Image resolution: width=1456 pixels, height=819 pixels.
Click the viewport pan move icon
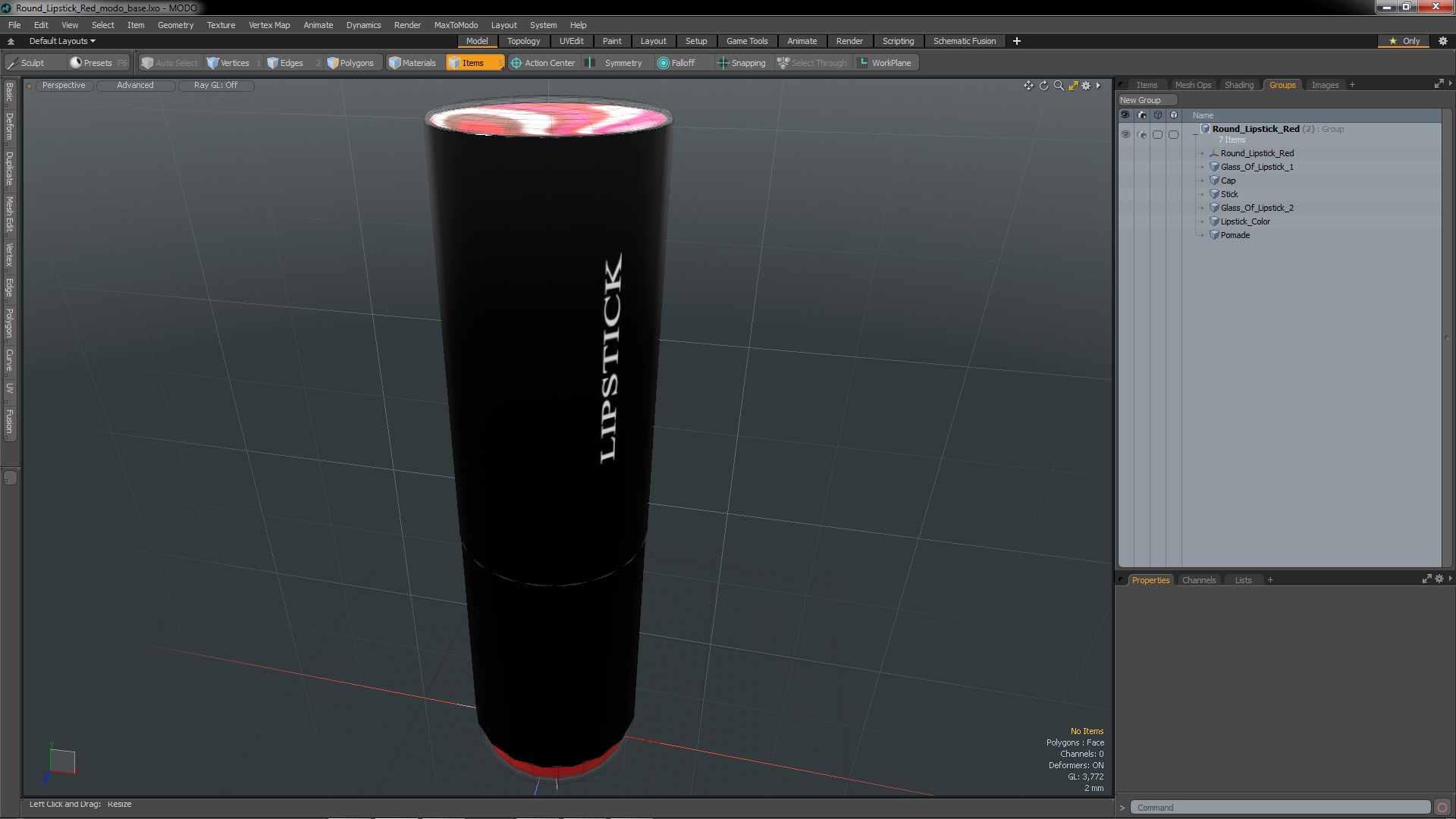(x=1028, y=86)
